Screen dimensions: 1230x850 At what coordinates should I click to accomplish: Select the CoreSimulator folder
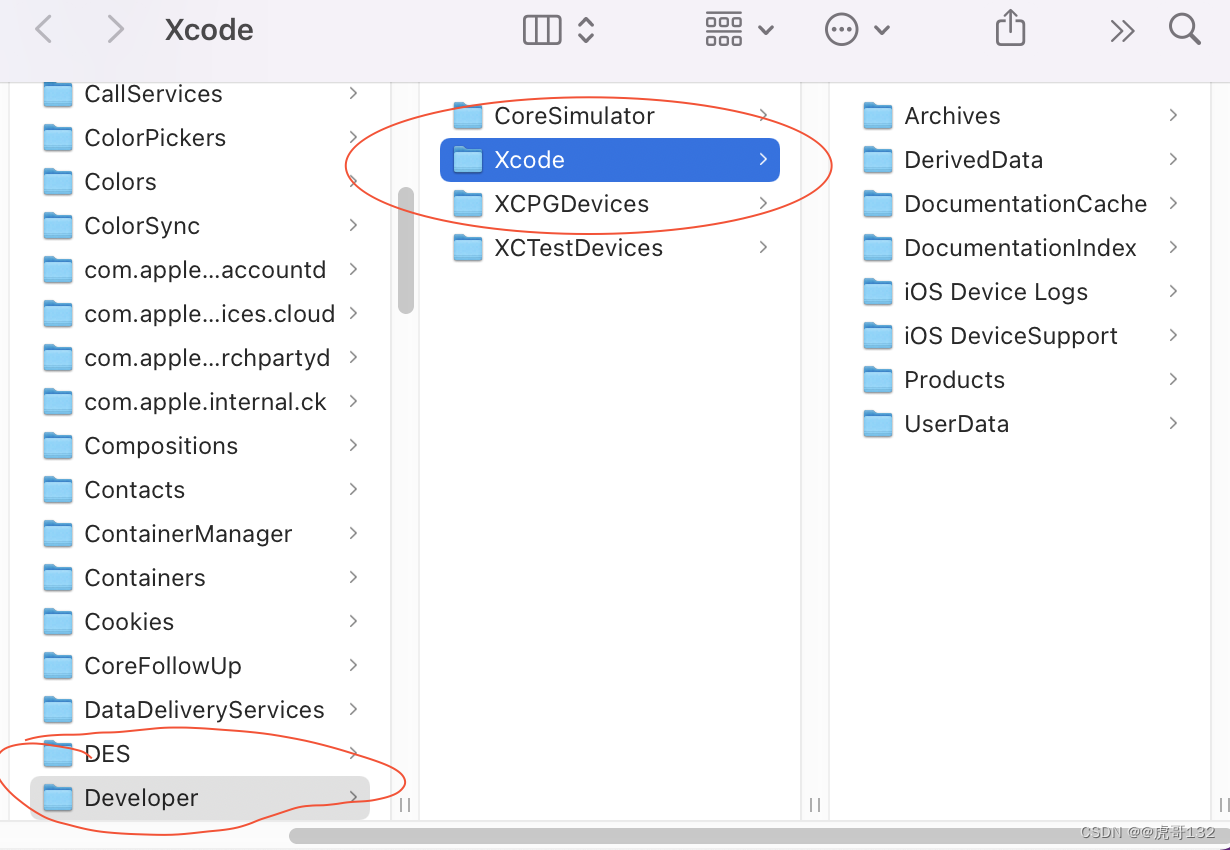610,116
